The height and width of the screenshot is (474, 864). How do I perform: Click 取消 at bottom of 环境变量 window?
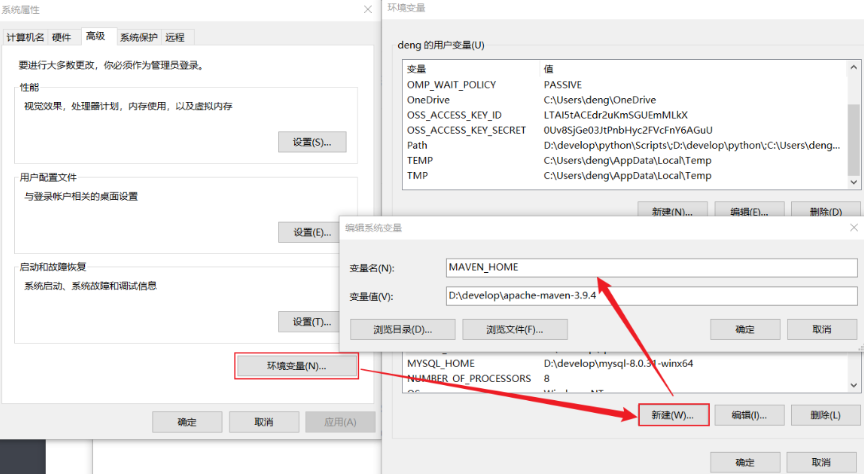821,462
